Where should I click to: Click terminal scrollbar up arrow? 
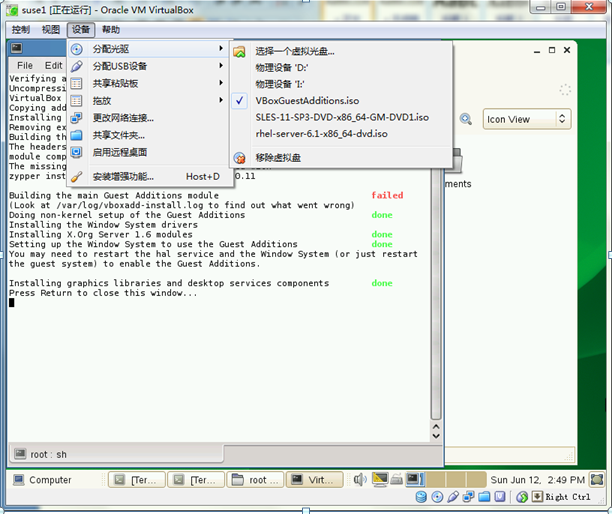click(x=436, y=427)
